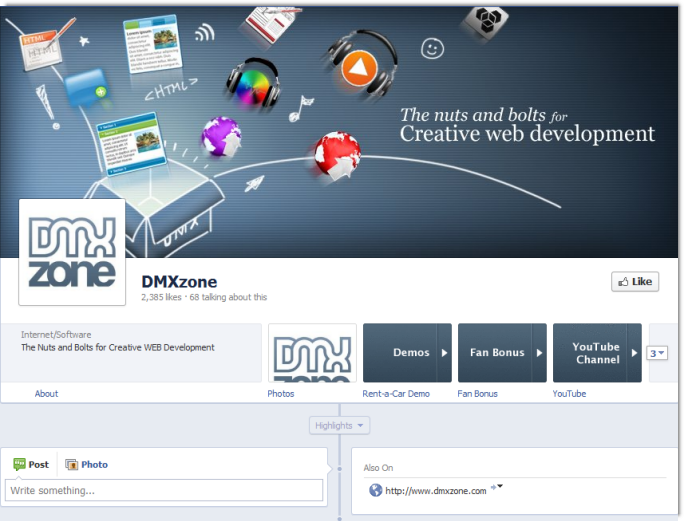
Task: Click the thumbs-up icon on Like button
Action: tap(623, 282)
